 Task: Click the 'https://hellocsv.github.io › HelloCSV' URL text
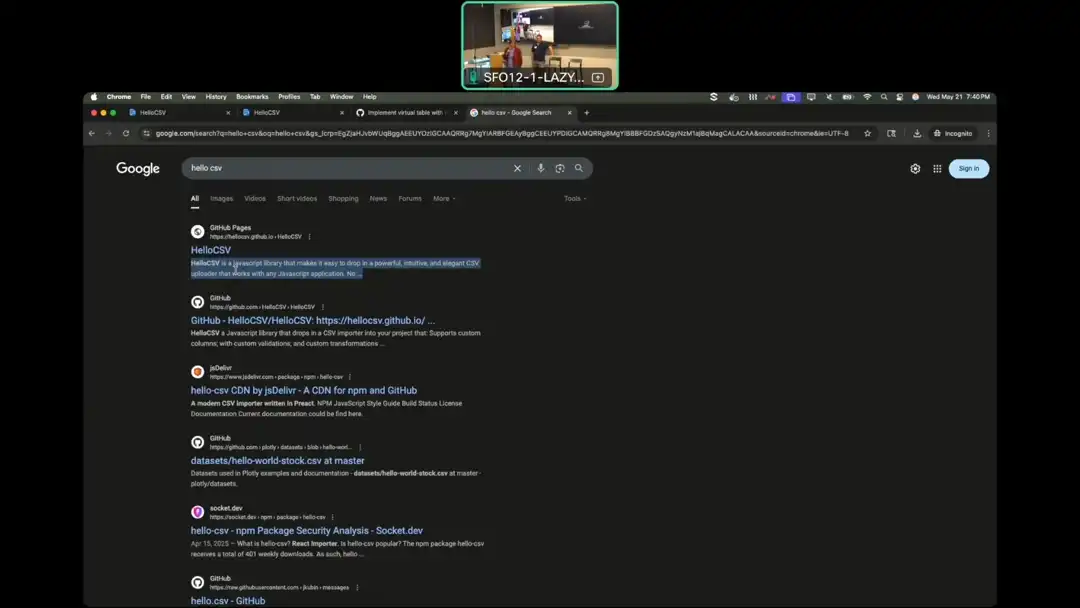256,237
